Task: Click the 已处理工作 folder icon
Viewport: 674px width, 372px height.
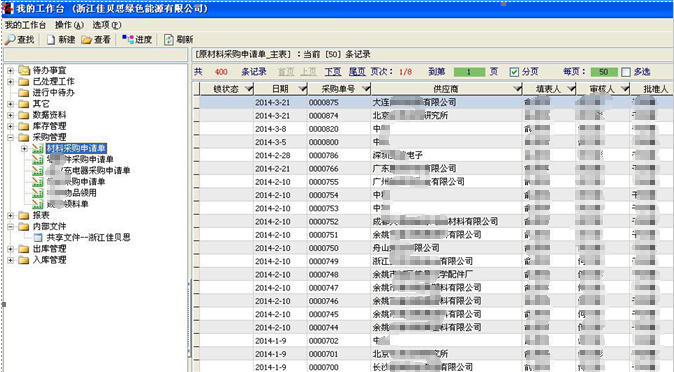Action: click(24, 81)
